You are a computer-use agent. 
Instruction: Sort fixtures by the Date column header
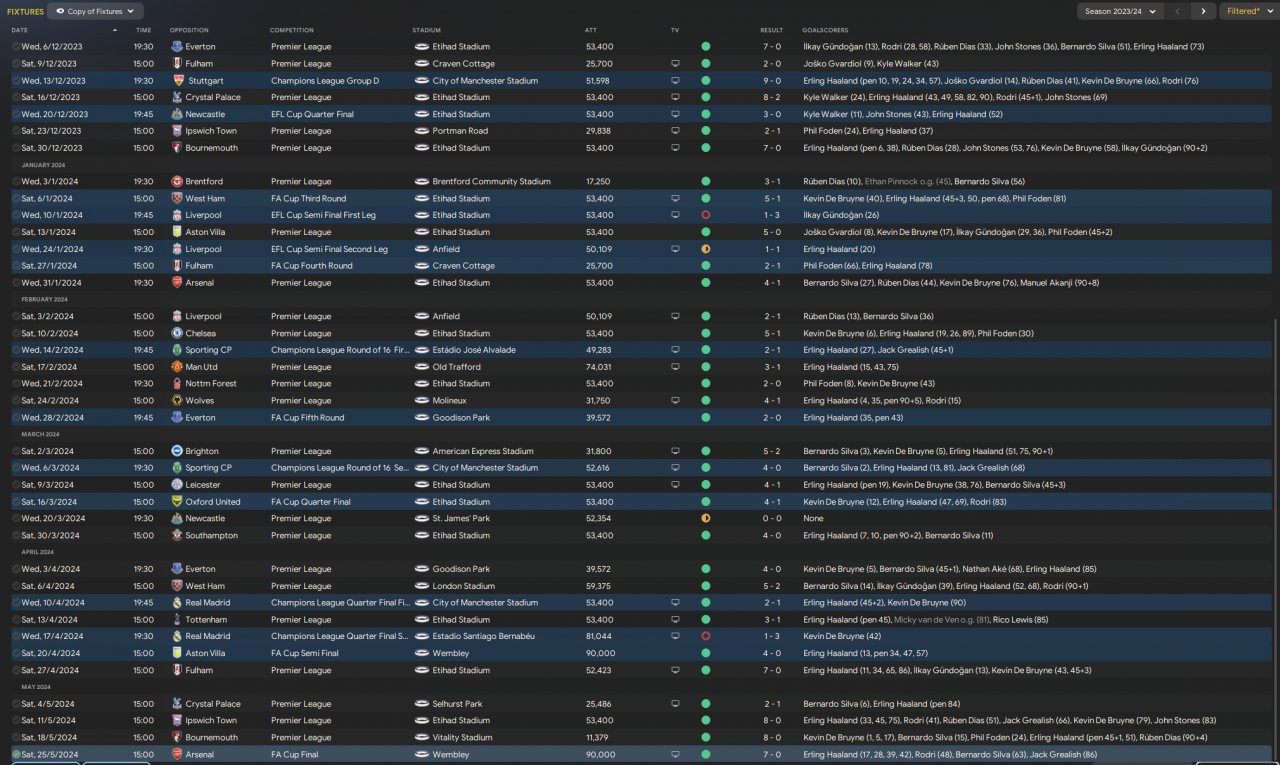tap(20, 30)
